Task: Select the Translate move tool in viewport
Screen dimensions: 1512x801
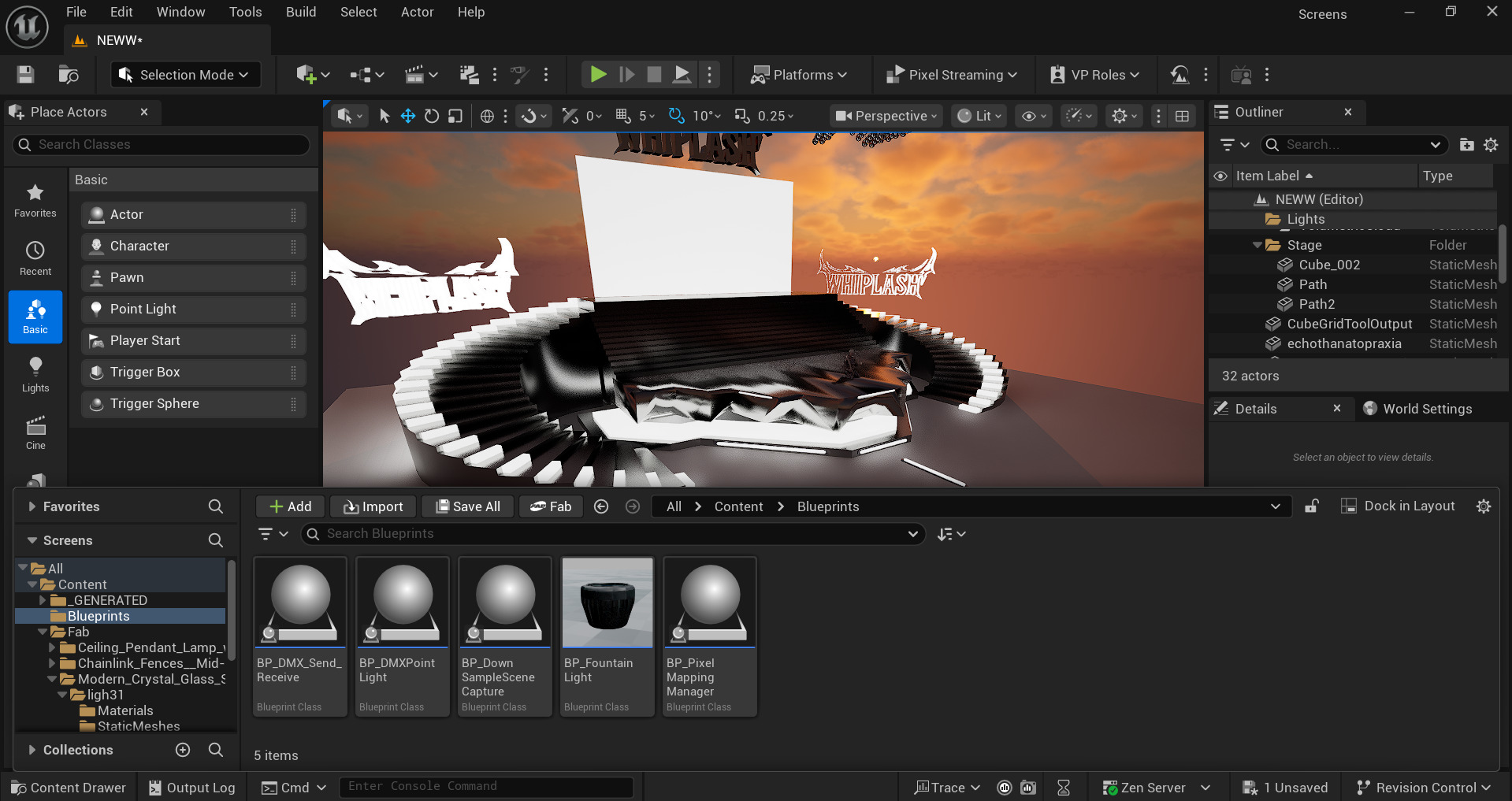Action: (x=408, y=116)
